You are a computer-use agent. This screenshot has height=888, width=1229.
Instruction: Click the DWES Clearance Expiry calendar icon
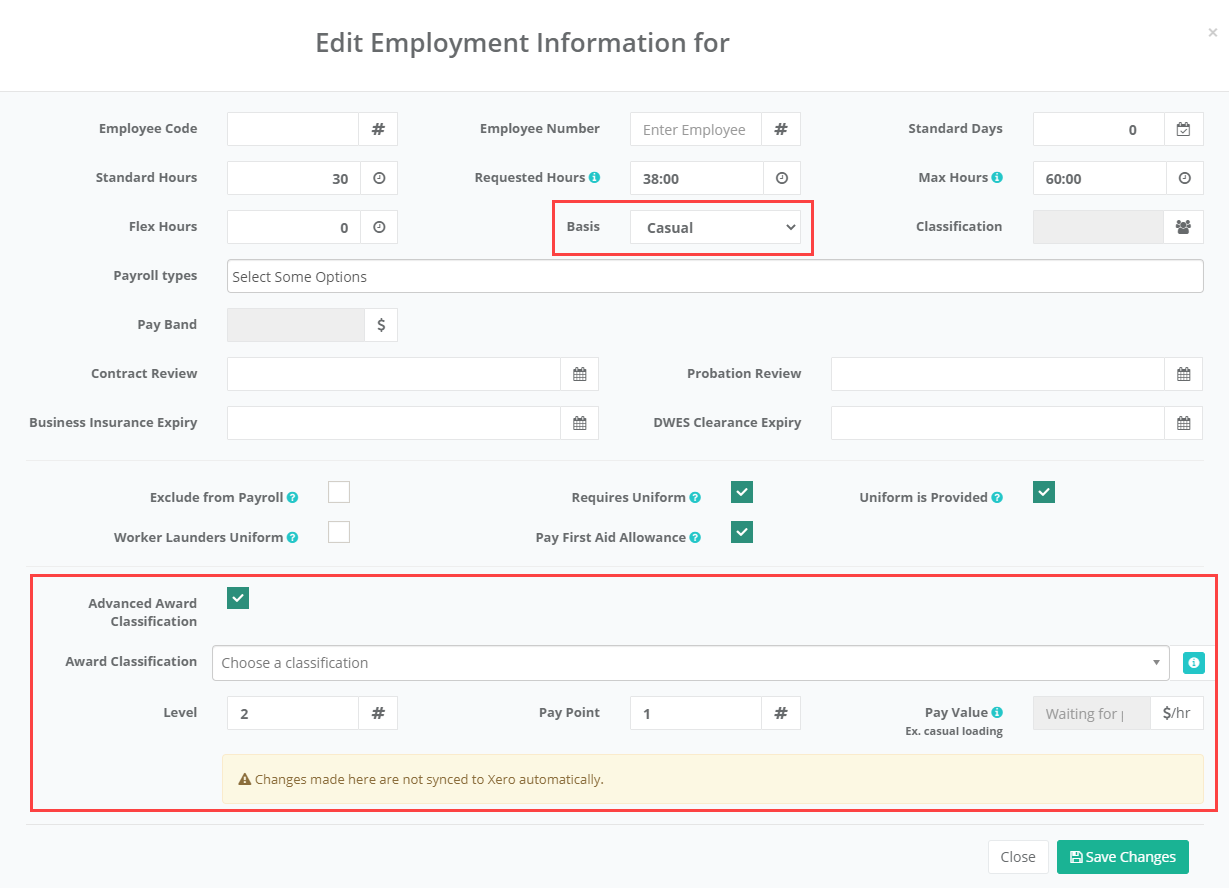tap(1183, 423)
